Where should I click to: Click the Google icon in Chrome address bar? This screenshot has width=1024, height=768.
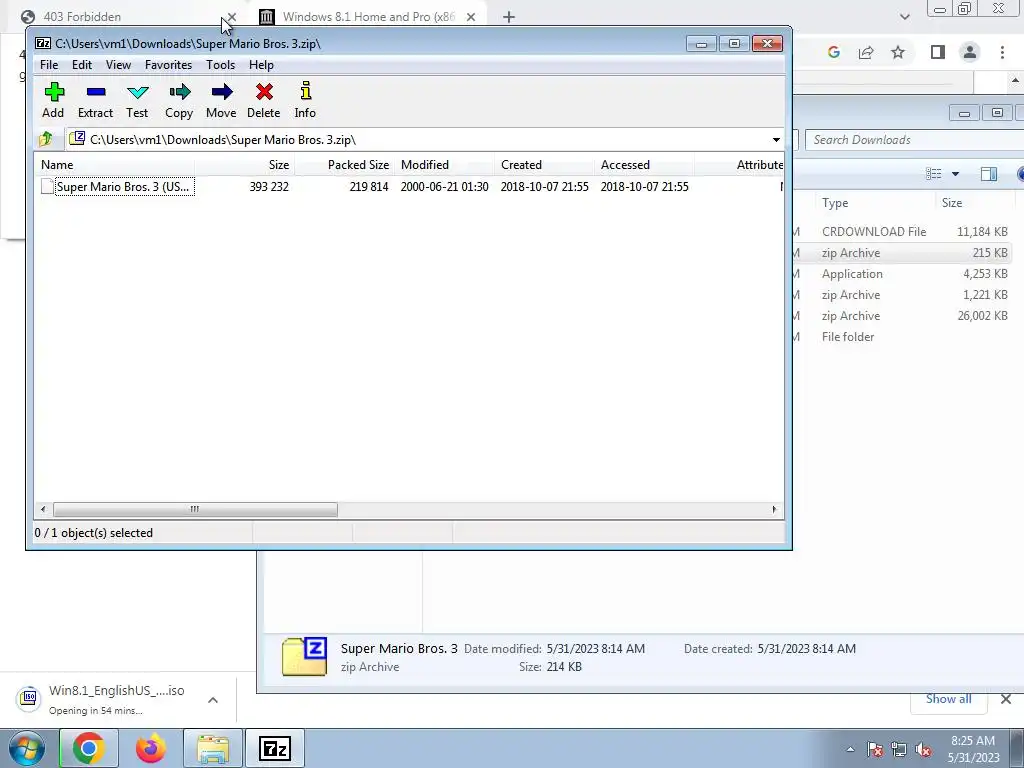(x=834, y=52)
